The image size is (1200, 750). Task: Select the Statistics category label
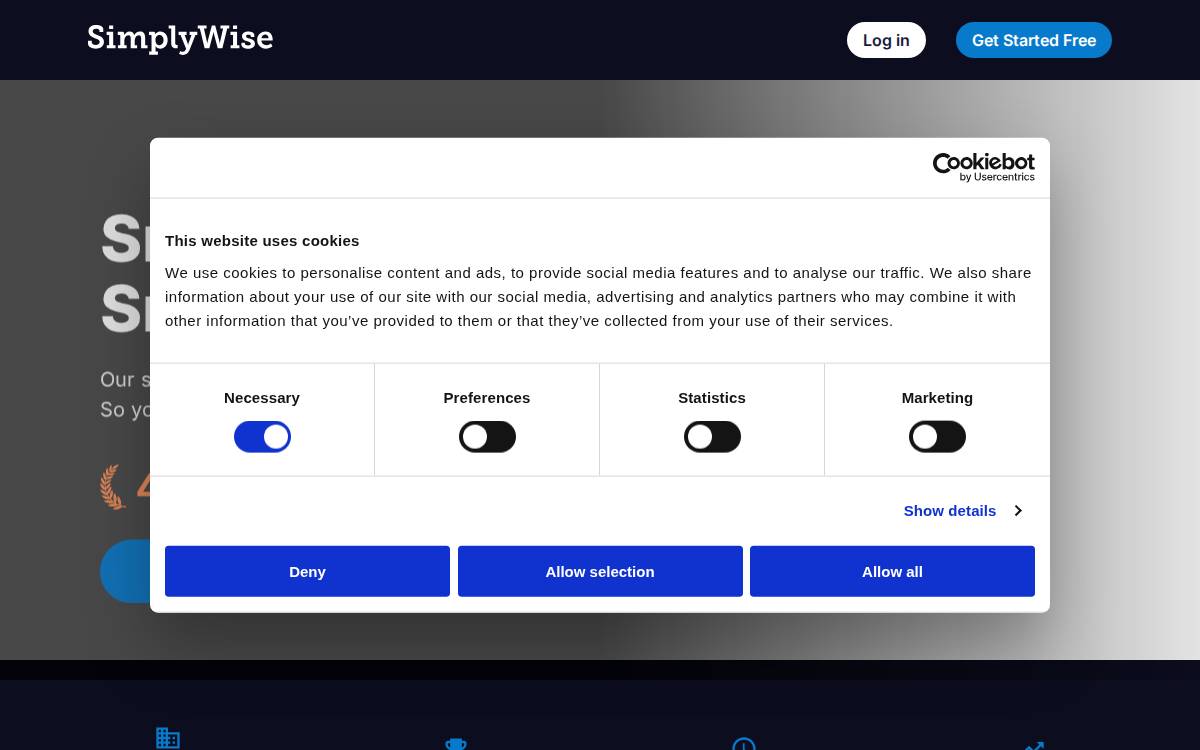pyautogui.click(x=712, y=398)
